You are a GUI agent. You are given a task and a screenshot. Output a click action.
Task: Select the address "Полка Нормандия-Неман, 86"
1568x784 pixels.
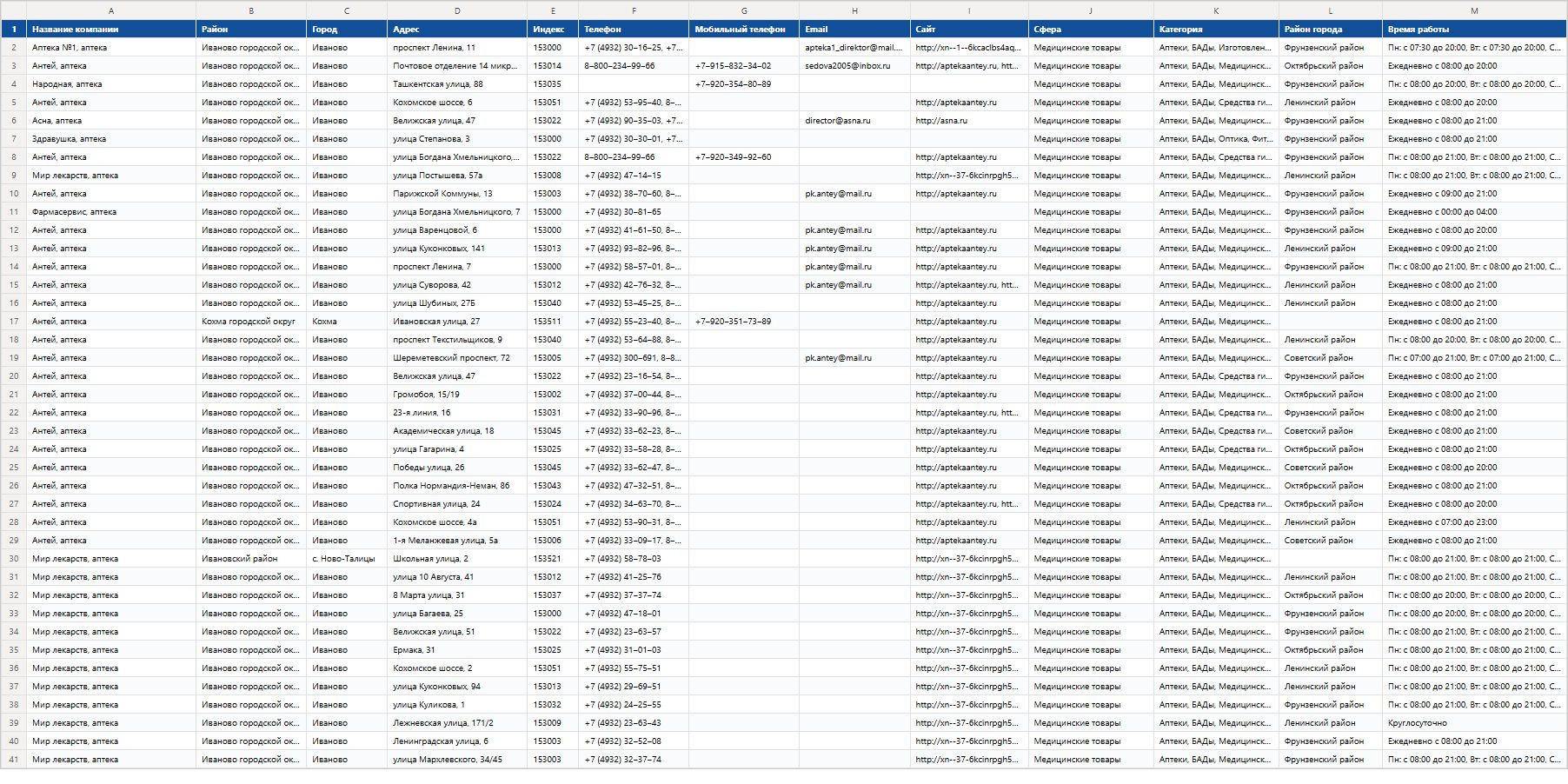[x=457, y=486]
